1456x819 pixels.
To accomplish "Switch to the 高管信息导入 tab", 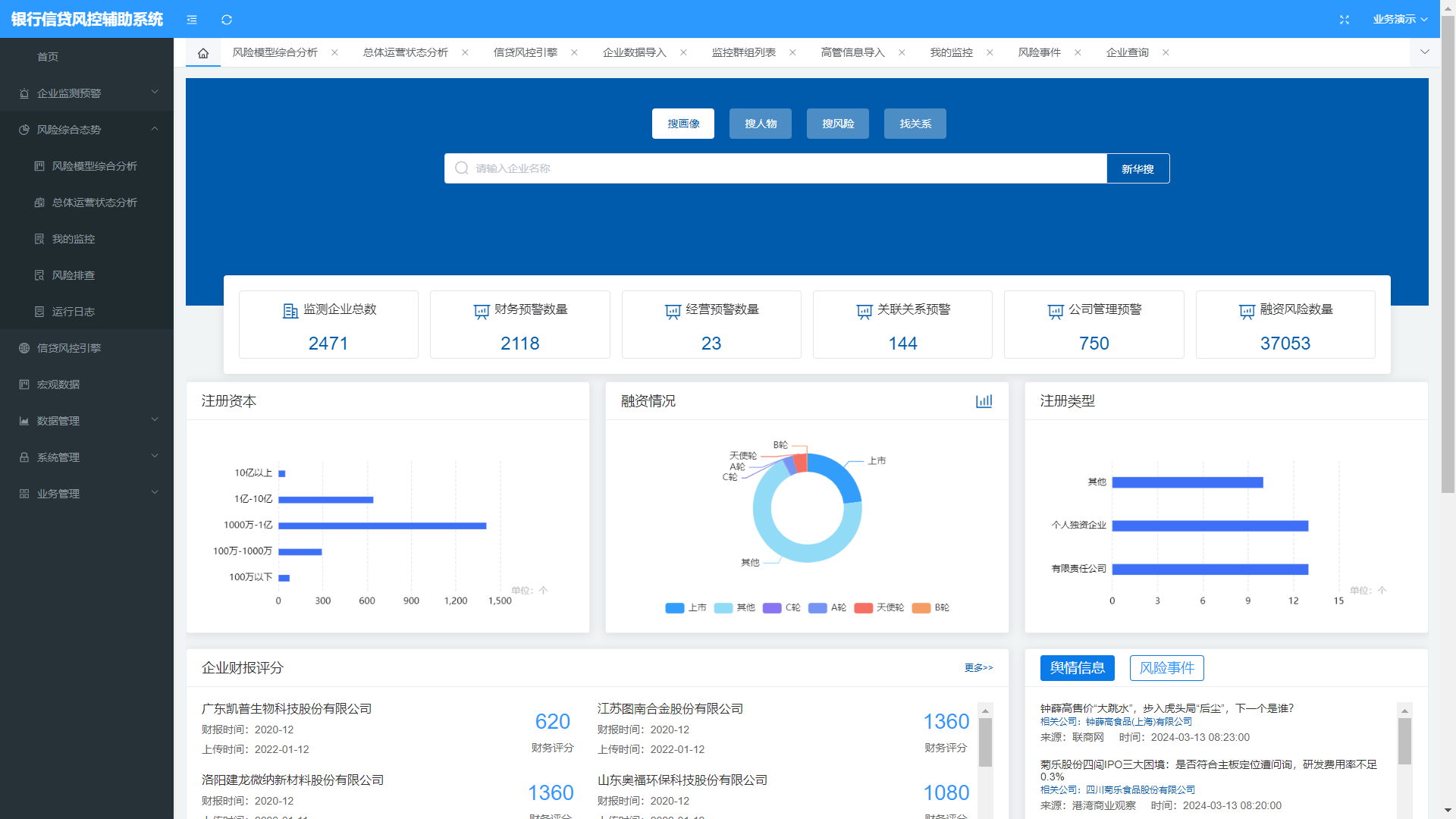I will [853, 53].
